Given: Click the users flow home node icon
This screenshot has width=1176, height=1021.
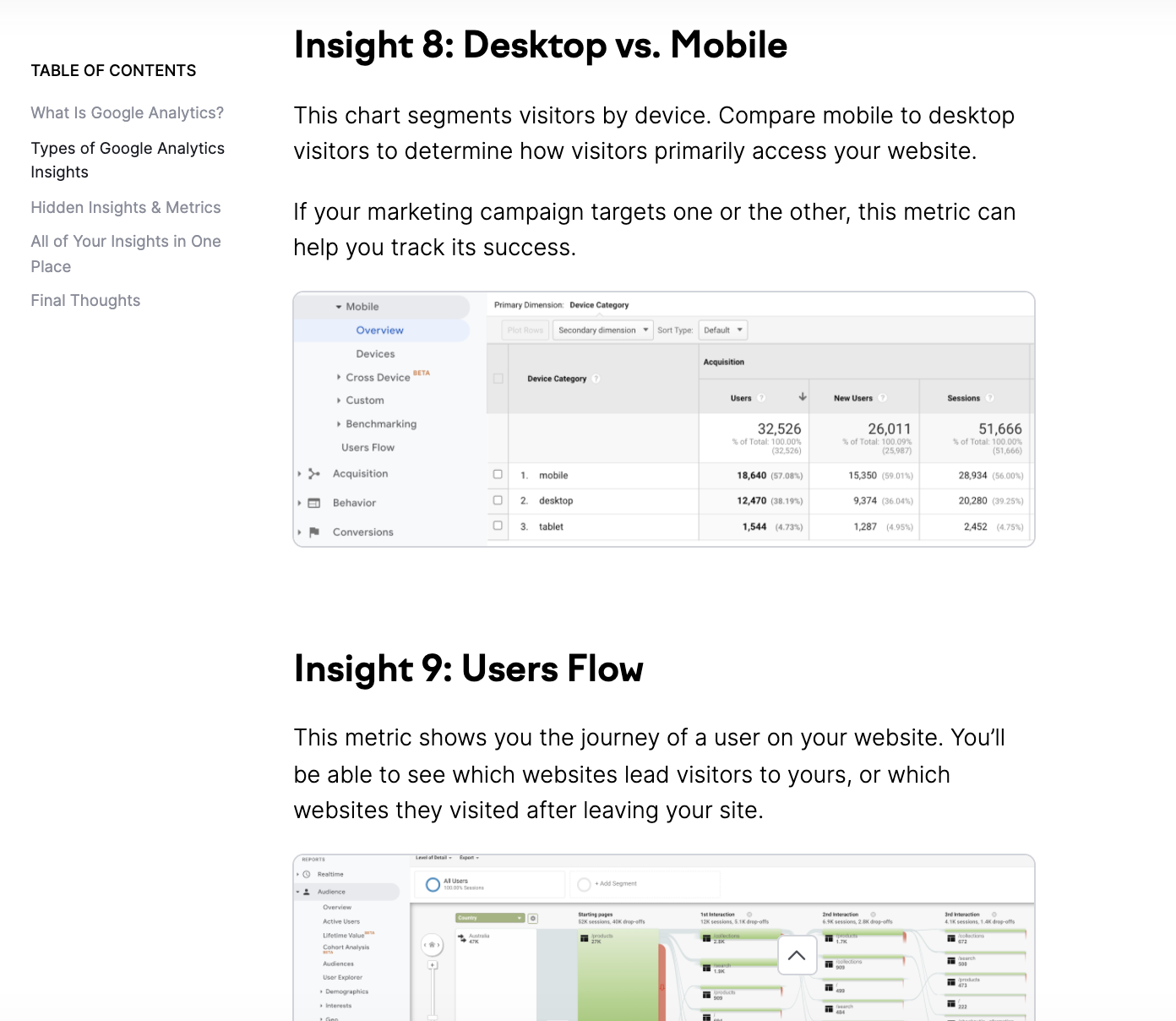Looking at the screenshot, I should click(x=433, y=945).
